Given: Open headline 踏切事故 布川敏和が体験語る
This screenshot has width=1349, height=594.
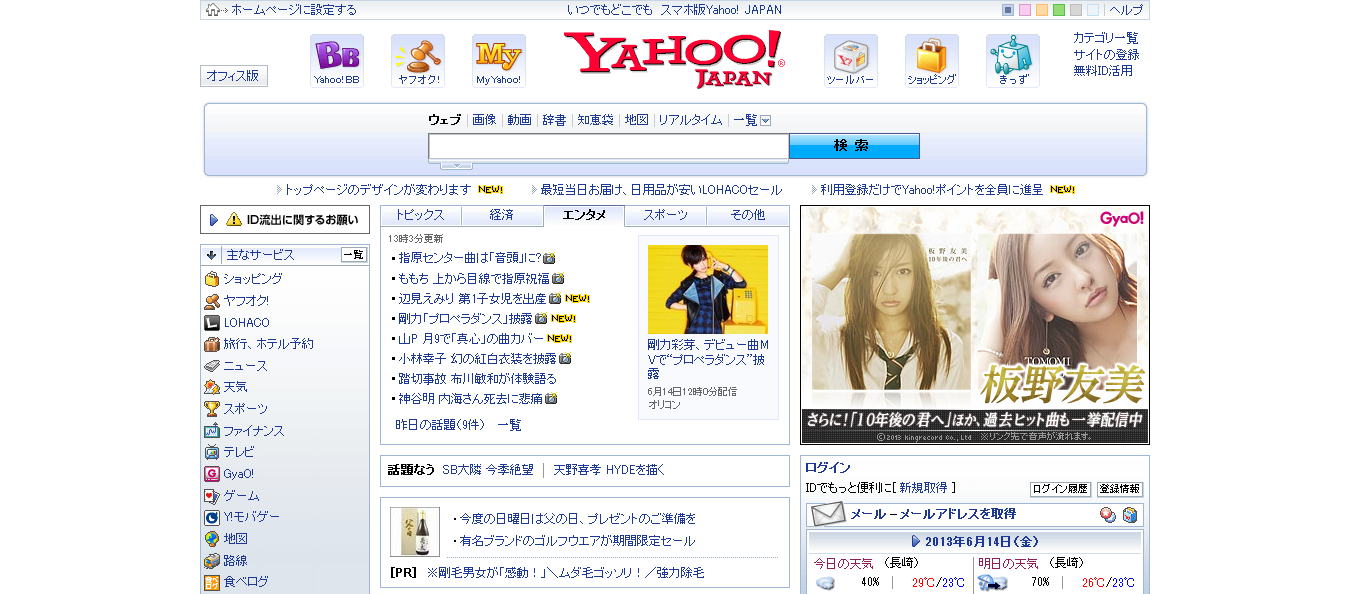Looking at the screenshot, I should click(x=478, y=379).
